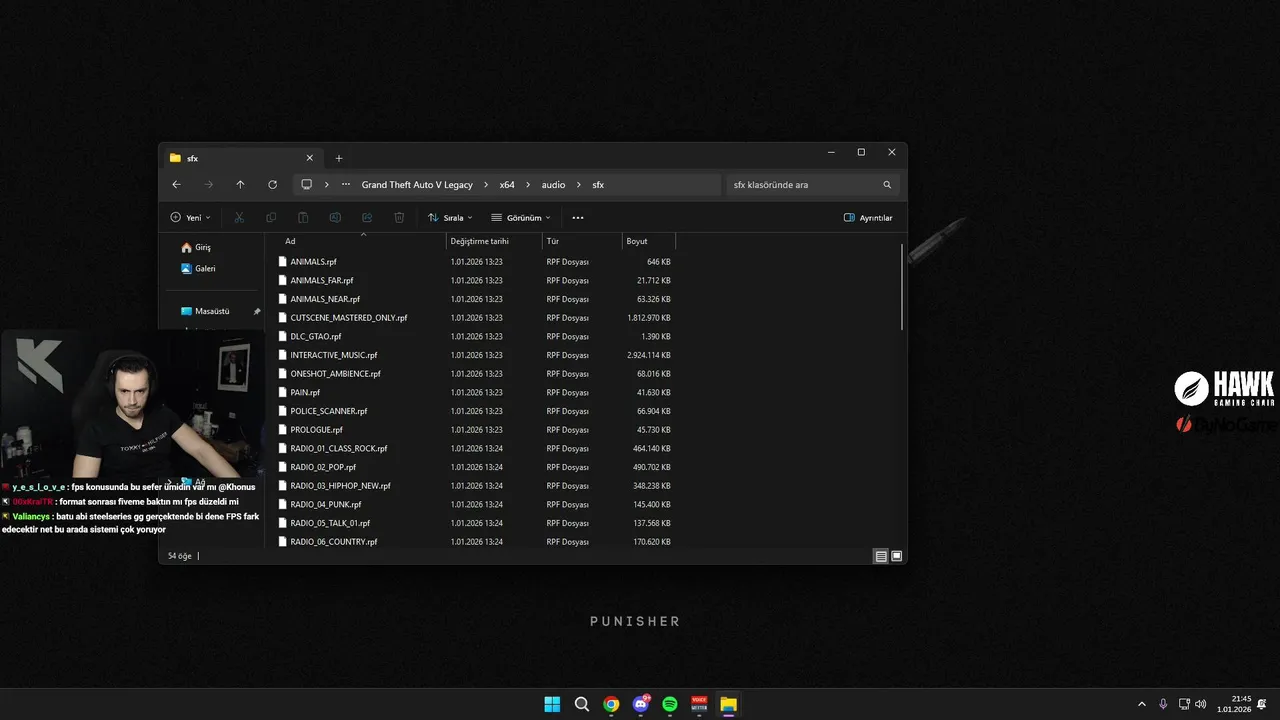The height and width of the screenshot is (720, 1280).
Task: Expand chevron after audio in breadcrumb
Action: pos(579,185)
